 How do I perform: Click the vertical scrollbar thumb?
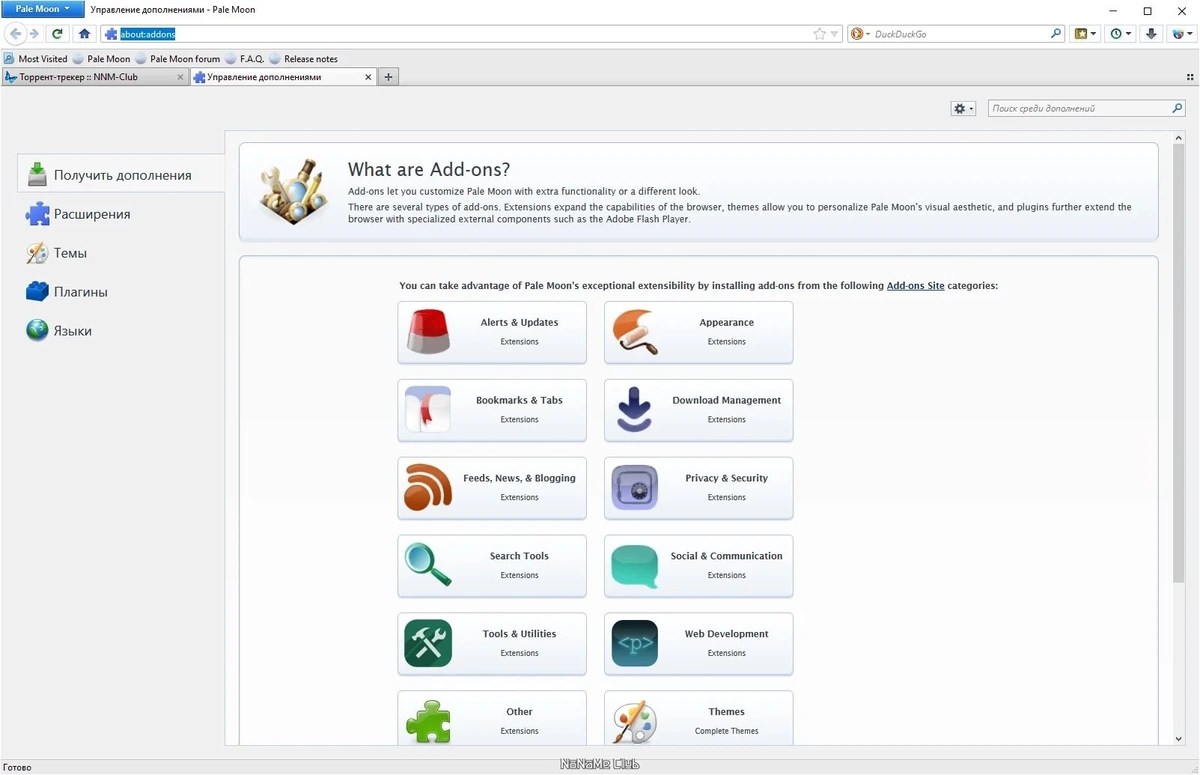tap(1178, 363)
